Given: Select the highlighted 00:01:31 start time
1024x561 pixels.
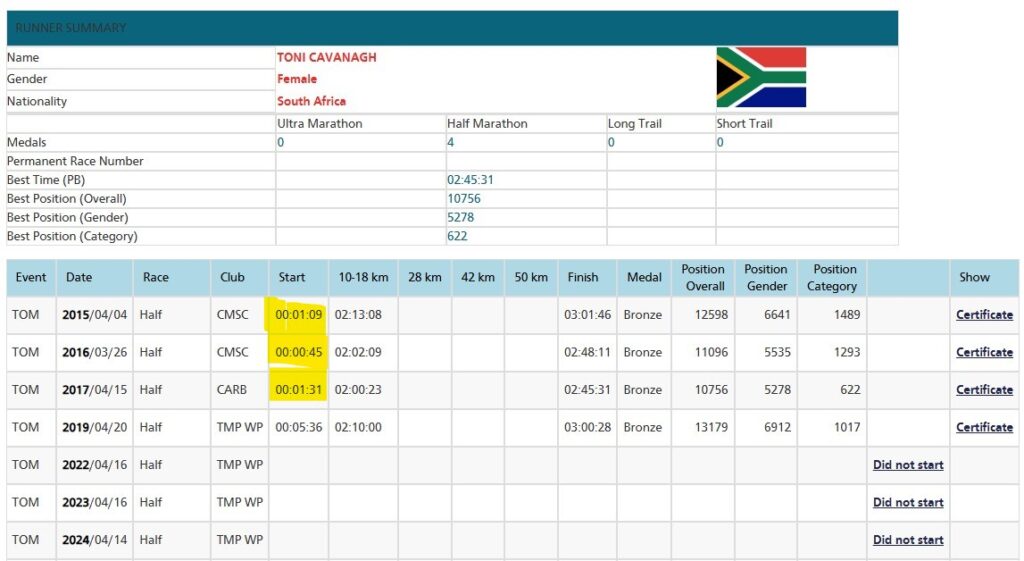Looking at the screenshot, I should 298,390.
